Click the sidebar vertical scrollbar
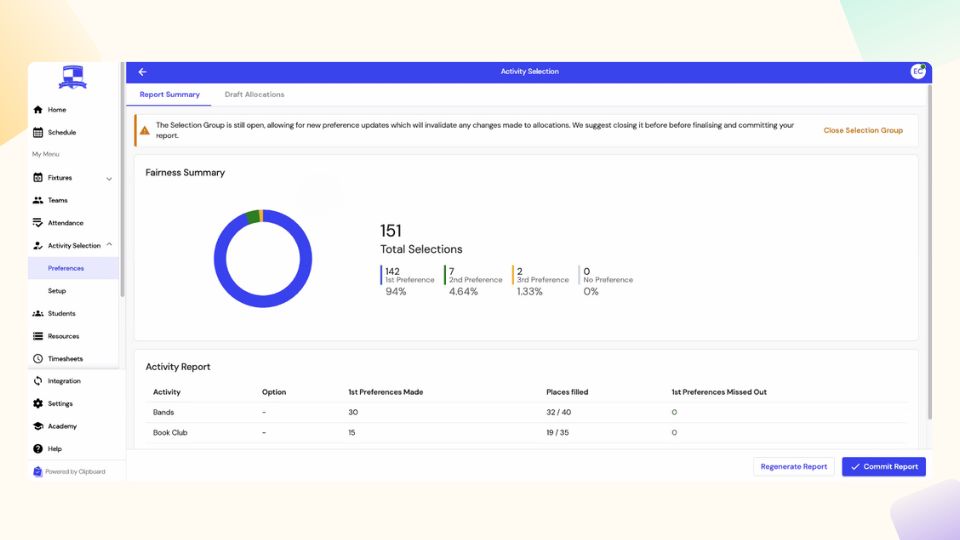Image resolution: width=960 pixels, height=540 pixels. pyautogui.click(x=122, y=181)
